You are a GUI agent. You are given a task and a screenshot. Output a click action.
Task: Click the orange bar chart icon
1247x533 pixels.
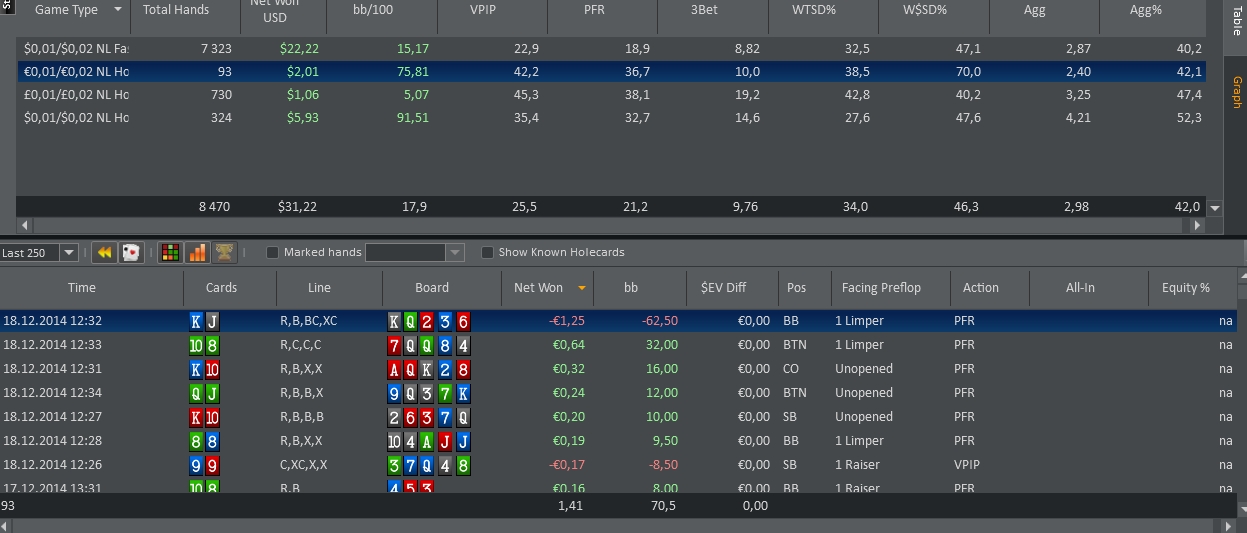click(x=198, y=253)
